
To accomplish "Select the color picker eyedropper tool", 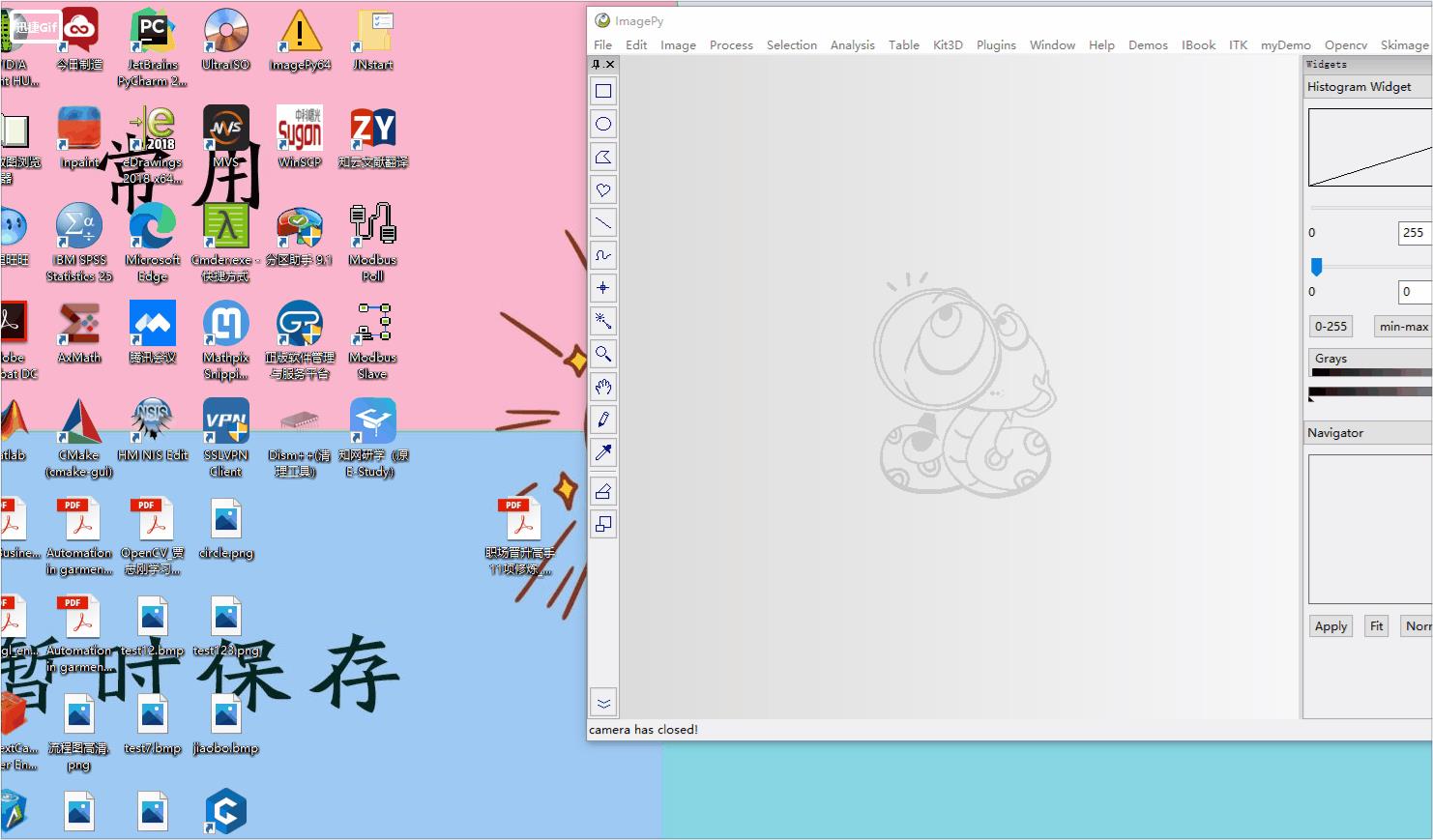I will point(603,452).
